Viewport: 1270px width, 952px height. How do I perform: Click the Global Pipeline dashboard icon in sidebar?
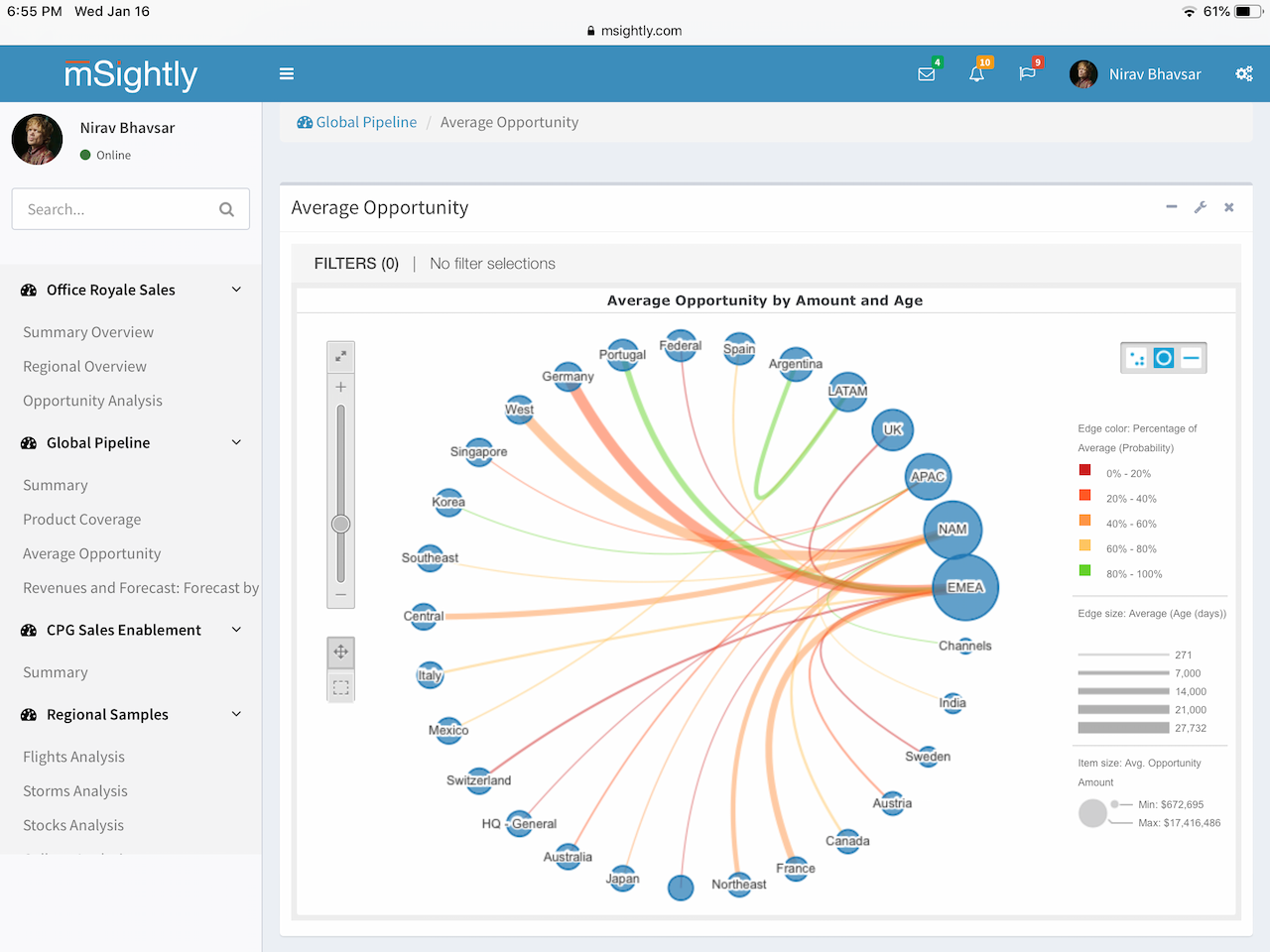(x=29, y=443)
